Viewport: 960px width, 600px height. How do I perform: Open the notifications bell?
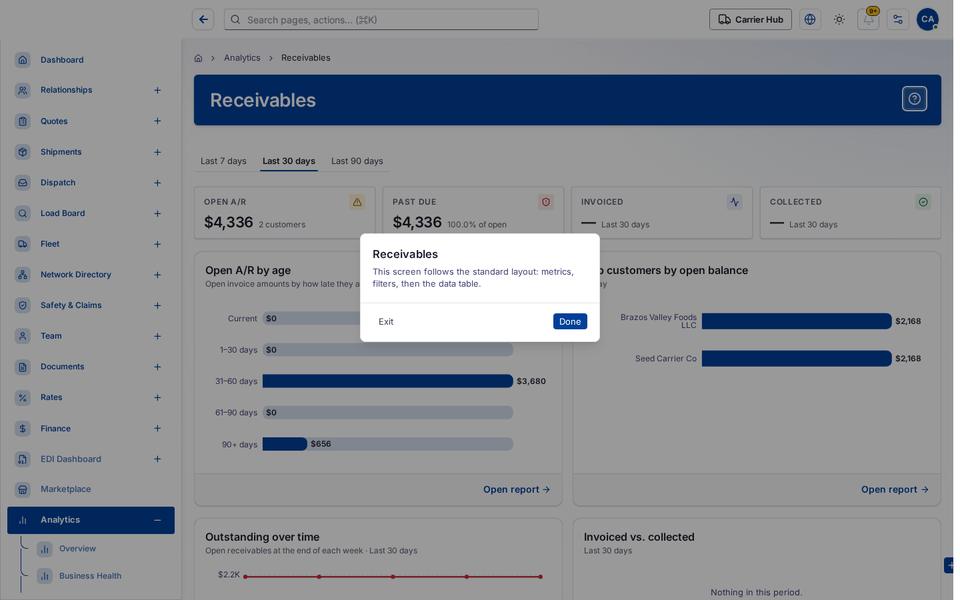click(x=868, y=20)
